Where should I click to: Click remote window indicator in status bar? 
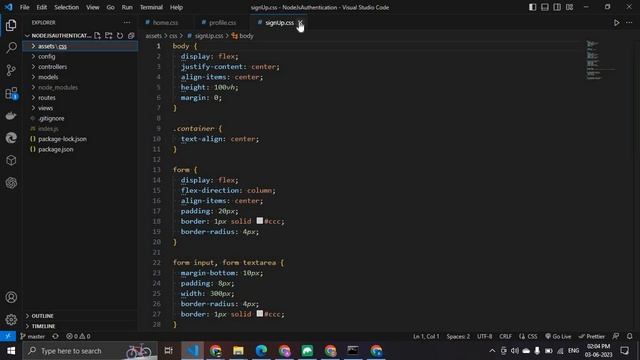click(8, 336)
